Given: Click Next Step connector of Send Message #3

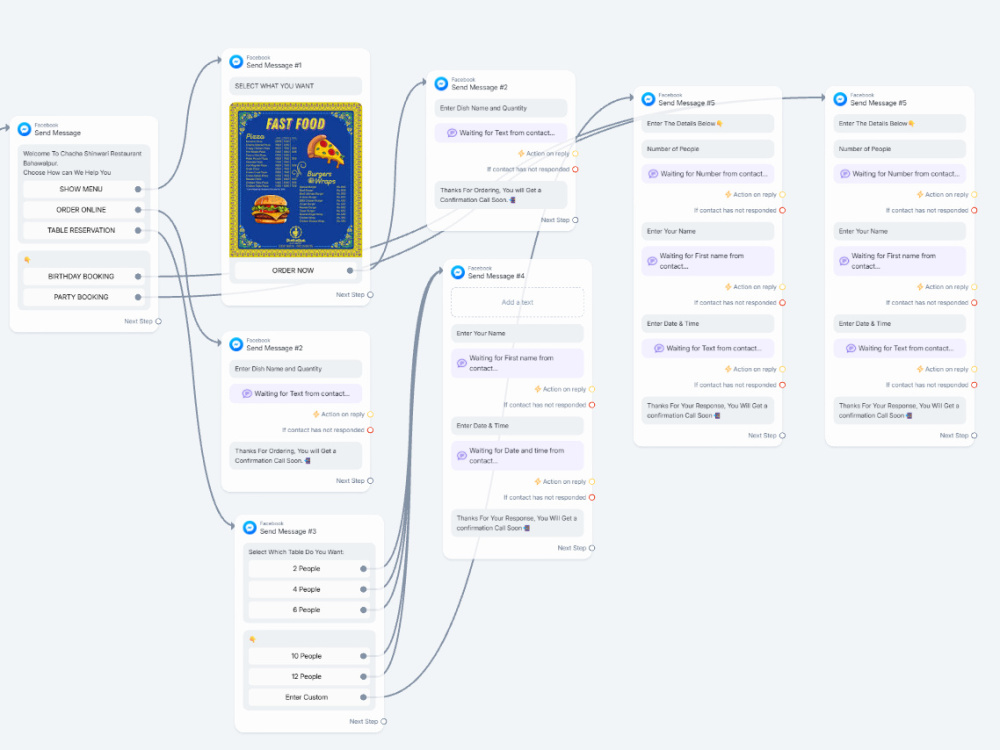Looking at the screenshot, I should (384, 722).
